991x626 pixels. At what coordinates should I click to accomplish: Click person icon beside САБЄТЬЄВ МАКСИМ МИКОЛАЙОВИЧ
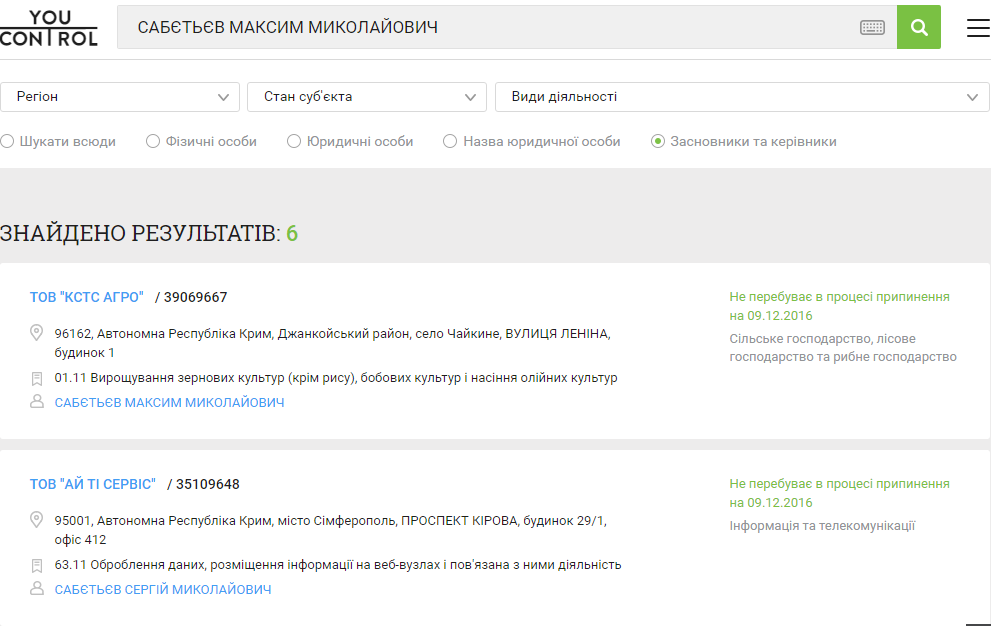[x=37, y=402]
